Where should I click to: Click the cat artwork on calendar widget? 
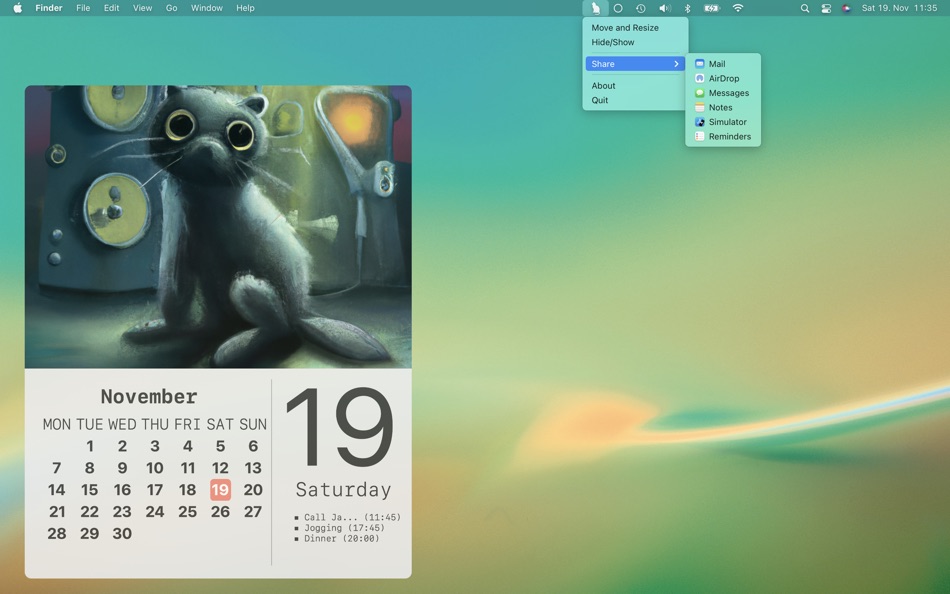point(218,227)
